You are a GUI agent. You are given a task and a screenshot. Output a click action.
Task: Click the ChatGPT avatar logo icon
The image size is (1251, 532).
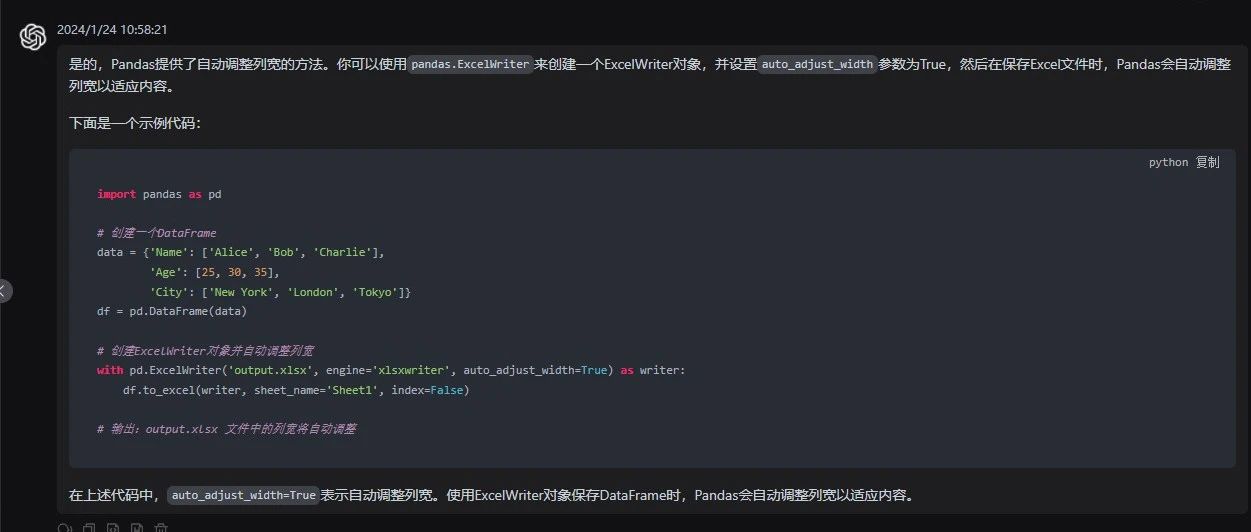33,36
